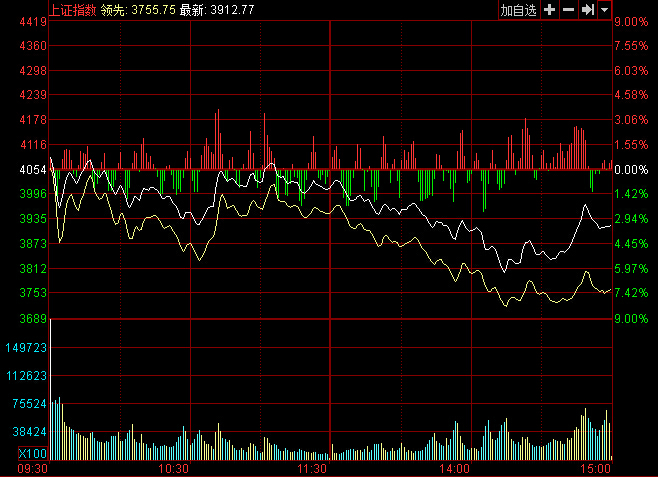Select the 15:00 time axis marker
Viewport: 658px width, 477px height.
click(596, 468)
